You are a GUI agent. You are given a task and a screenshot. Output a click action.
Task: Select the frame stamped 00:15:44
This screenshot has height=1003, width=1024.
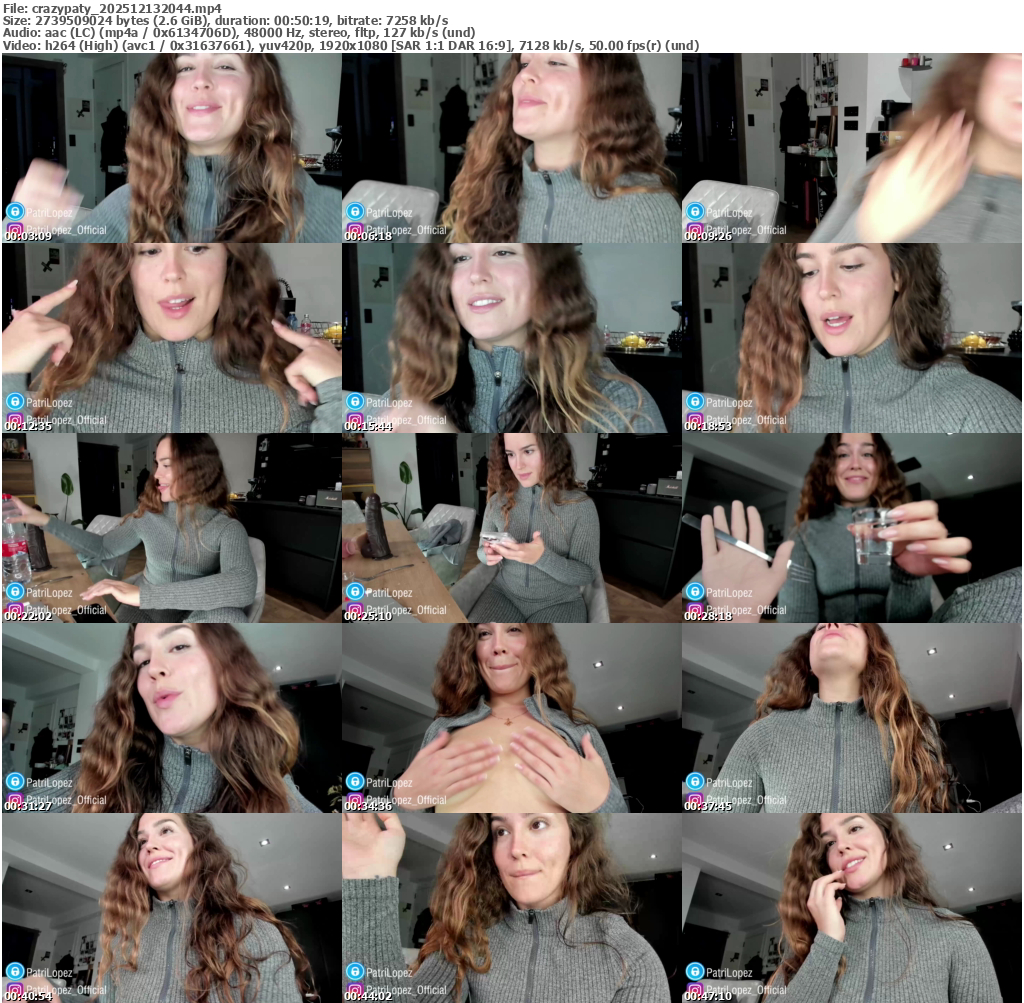tap(511, 338)
